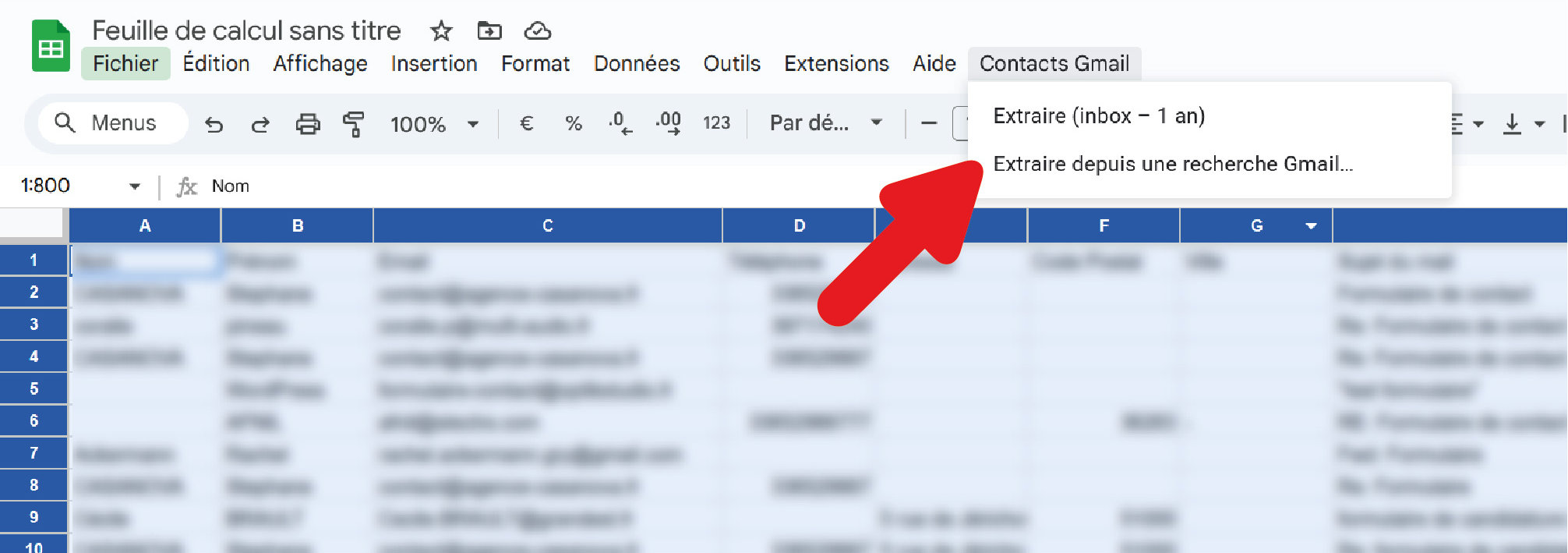1568x553 pixels.
Task: Redo the last action
Action: (260, 124)
